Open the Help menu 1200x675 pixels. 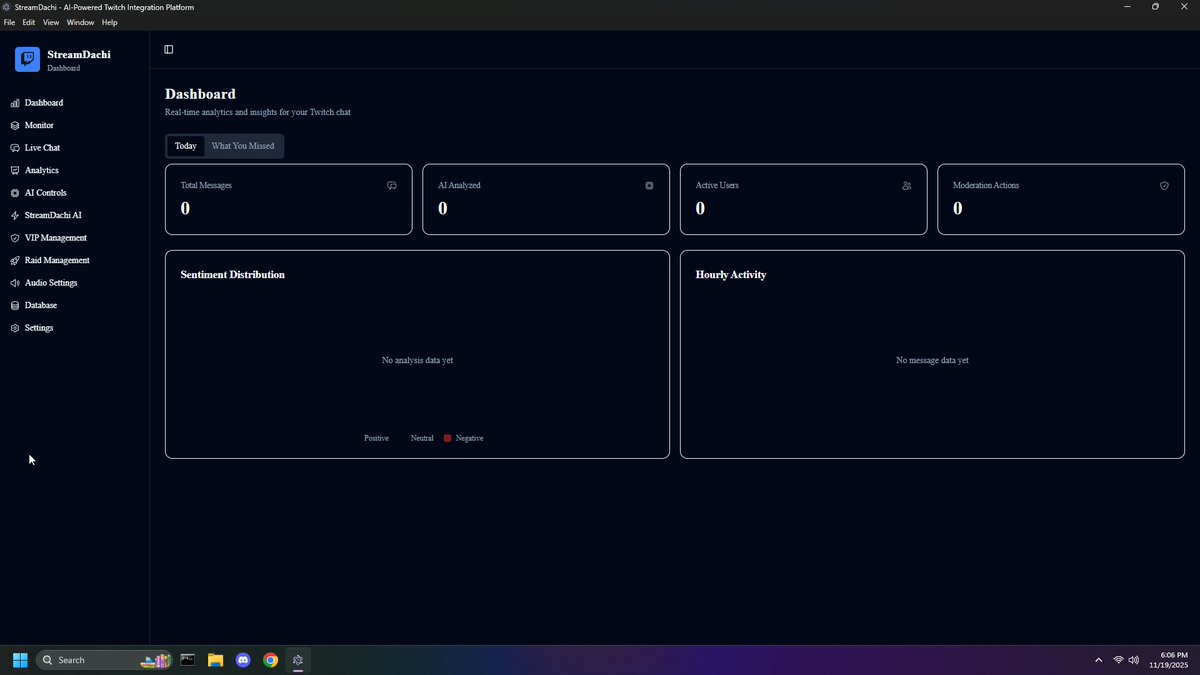(x=109, y=22)
